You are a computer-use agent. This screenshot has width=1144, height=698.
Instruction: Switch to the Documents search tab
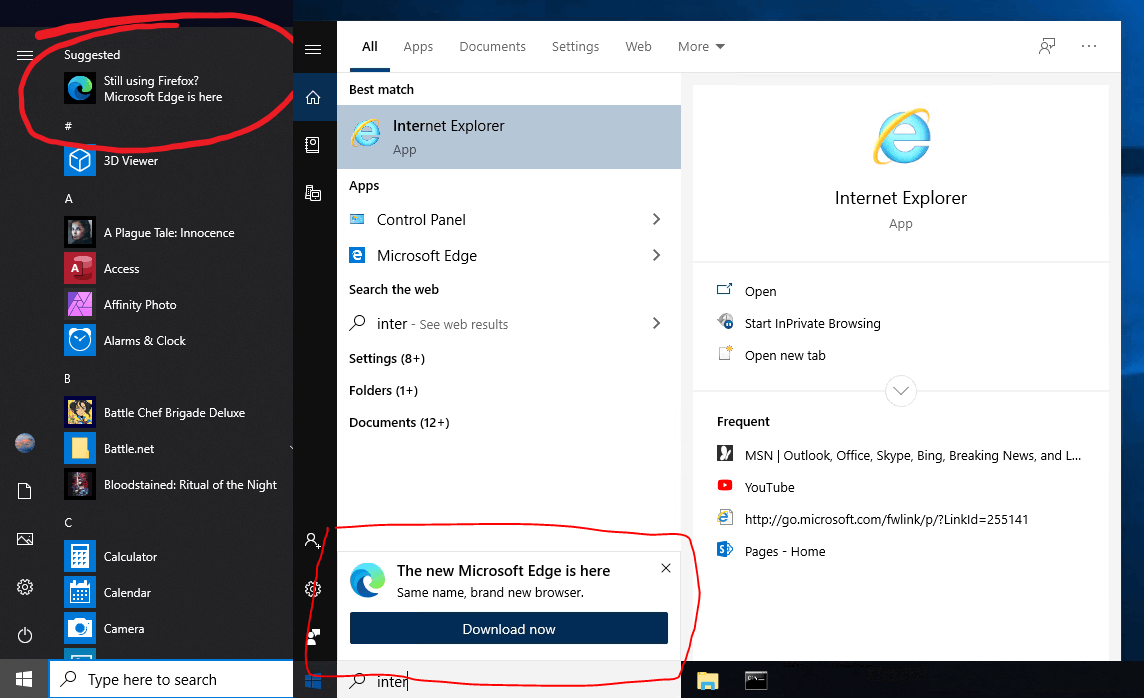492,47
